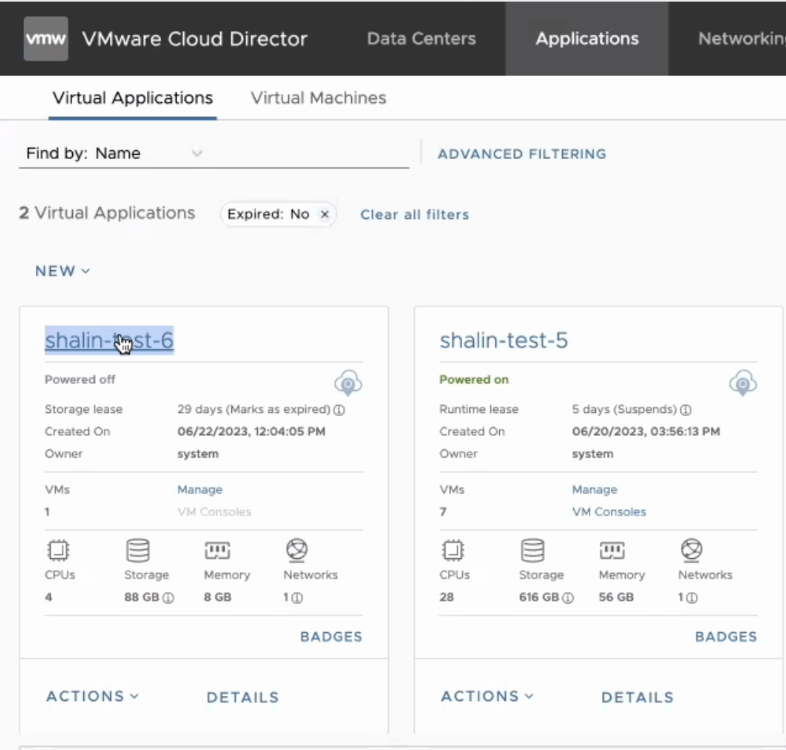Click the VMware vmw logo icon

point(46,39)
